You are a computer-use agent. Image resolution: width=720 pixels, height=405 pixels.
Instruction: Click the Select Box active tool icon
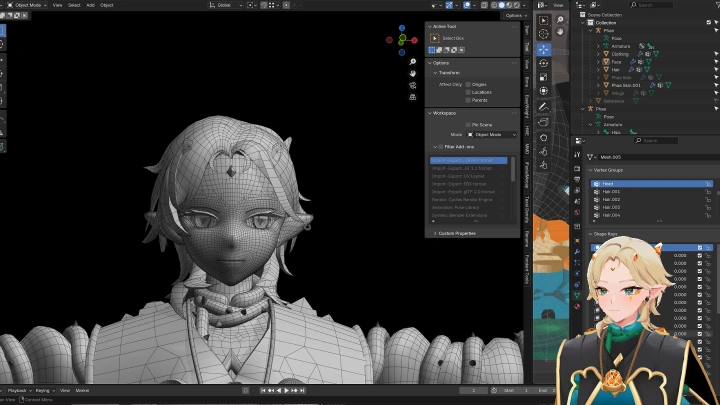pos(434,38)
